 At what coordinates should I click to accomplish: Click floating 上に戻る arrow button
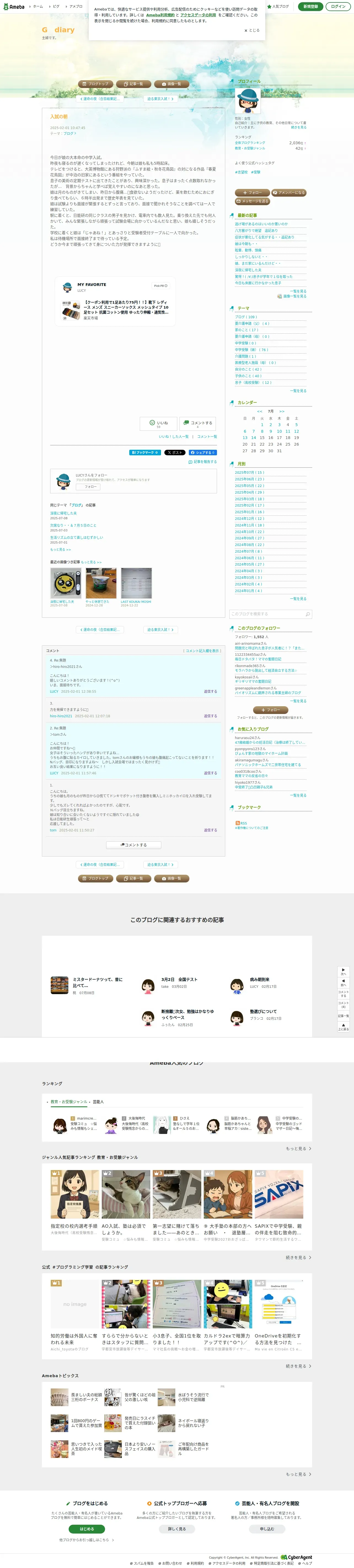coord(343,1026)
